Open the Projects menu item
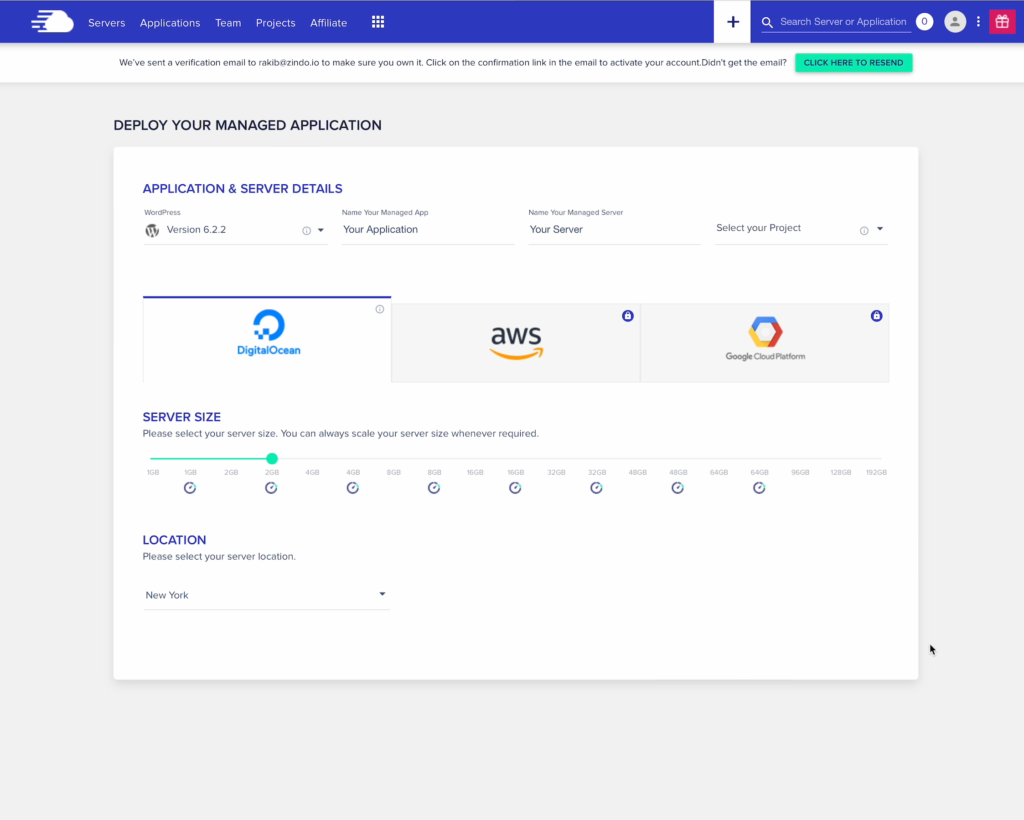 [x=276, y=23]
